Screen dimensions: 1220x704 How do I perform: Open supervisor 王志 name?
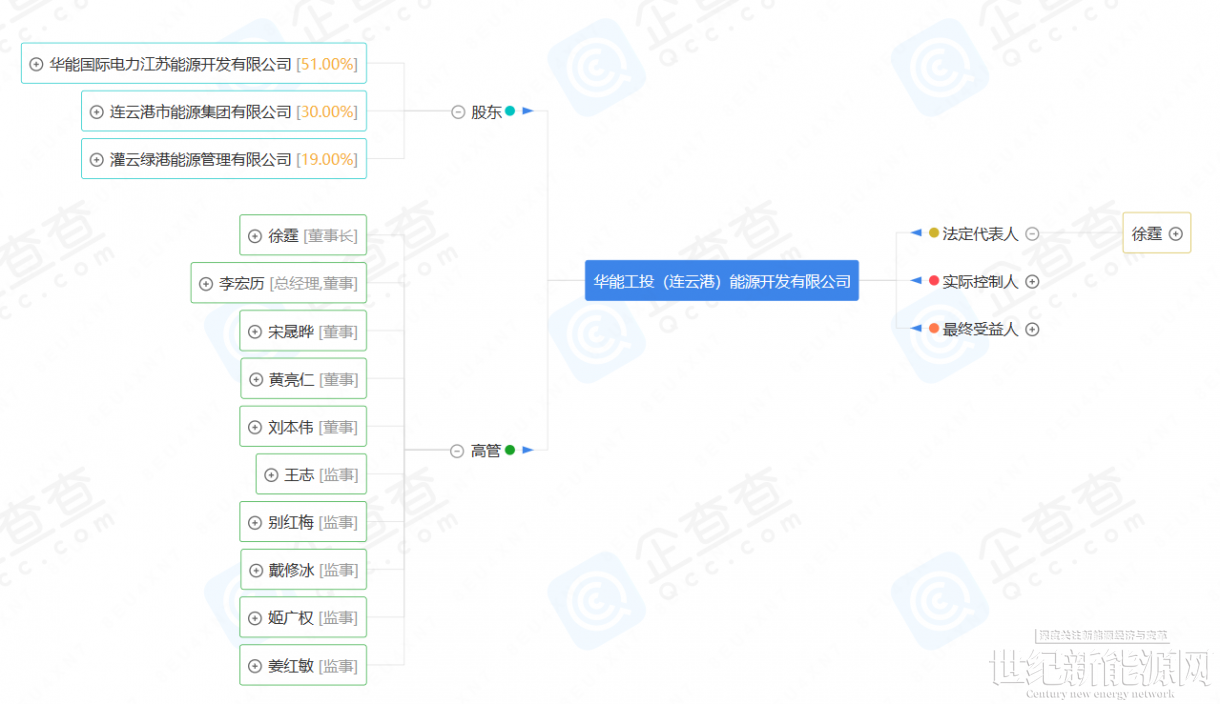coord(299,475)
